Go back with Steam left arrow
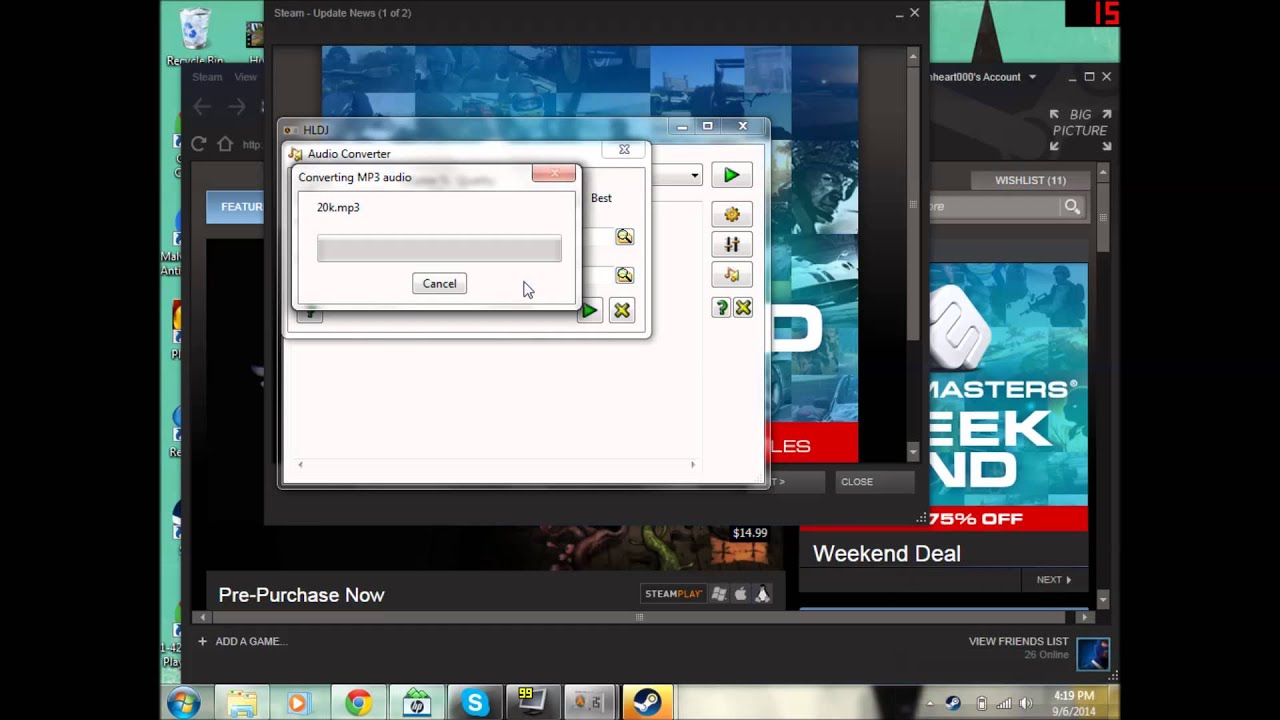This screenshot has width=1280, height=720. 203,106
